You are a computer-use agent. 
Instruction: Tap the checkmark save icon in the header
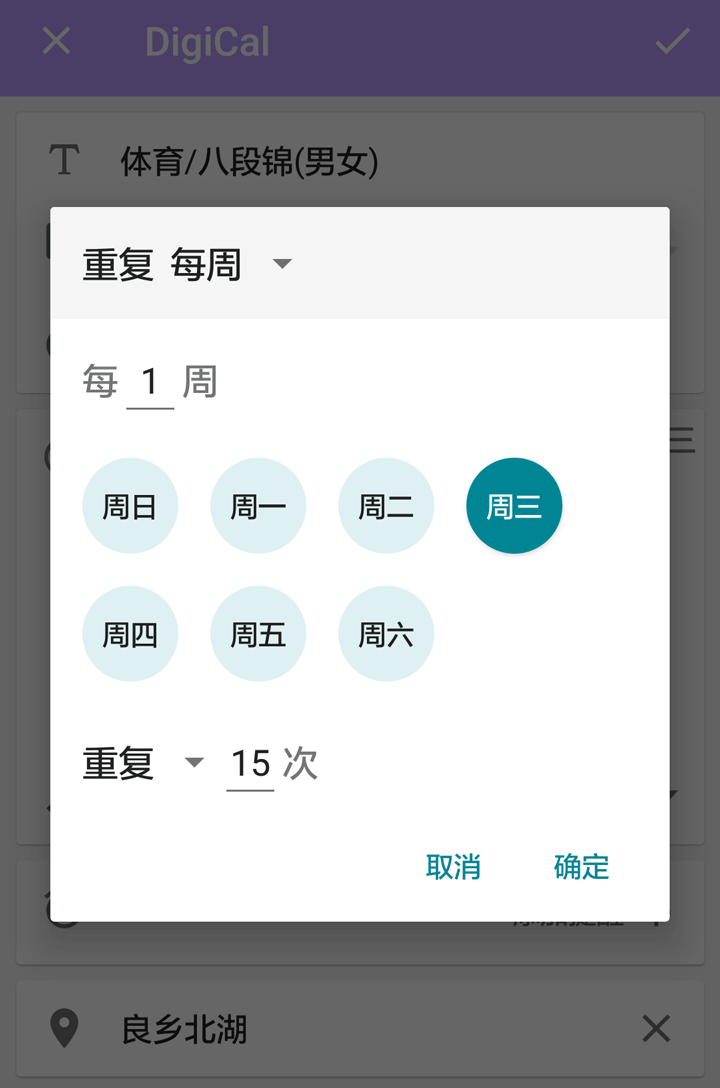(x=672, y=42)
